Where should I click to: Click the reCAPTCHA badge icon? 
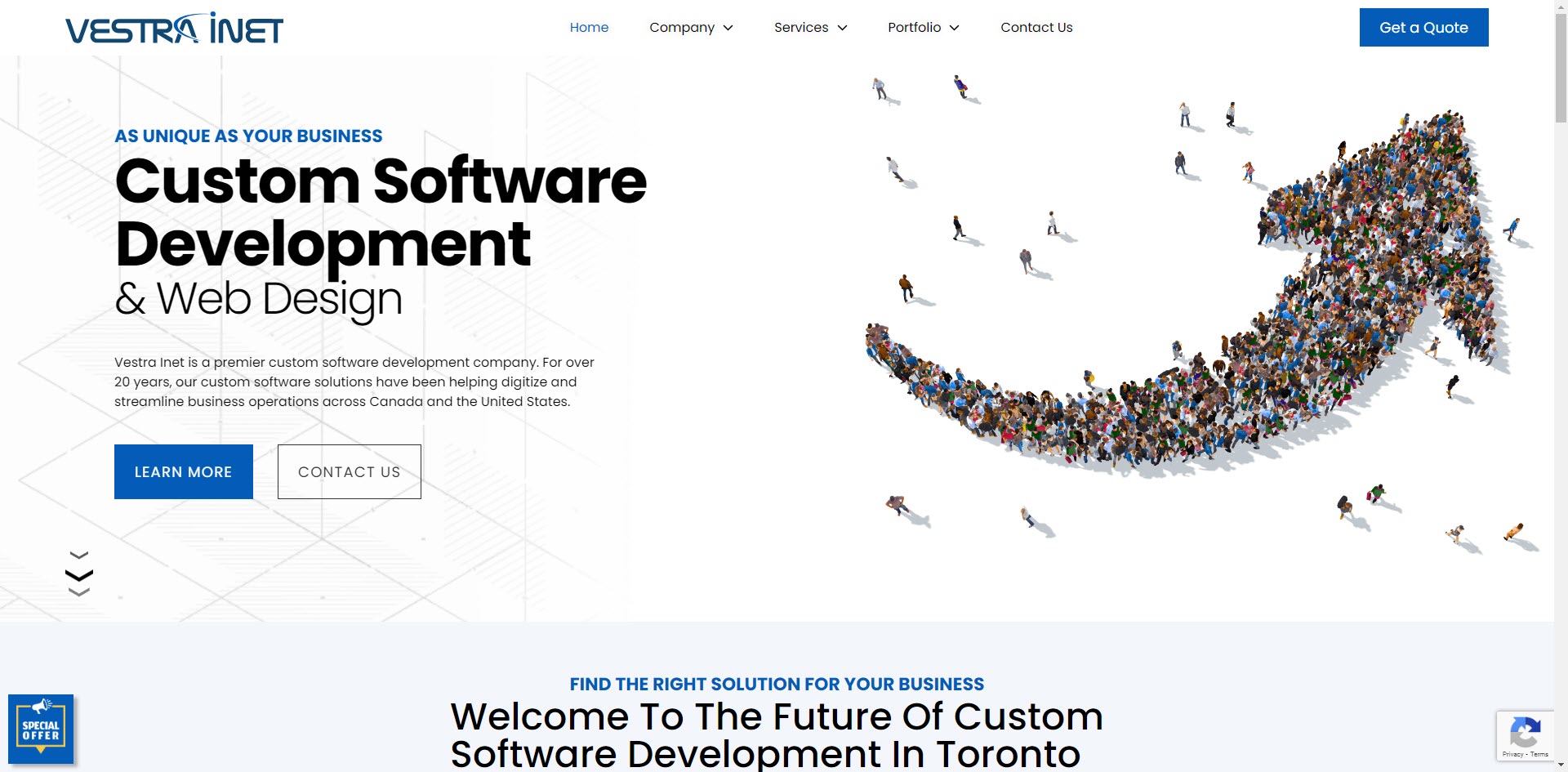1525,730
